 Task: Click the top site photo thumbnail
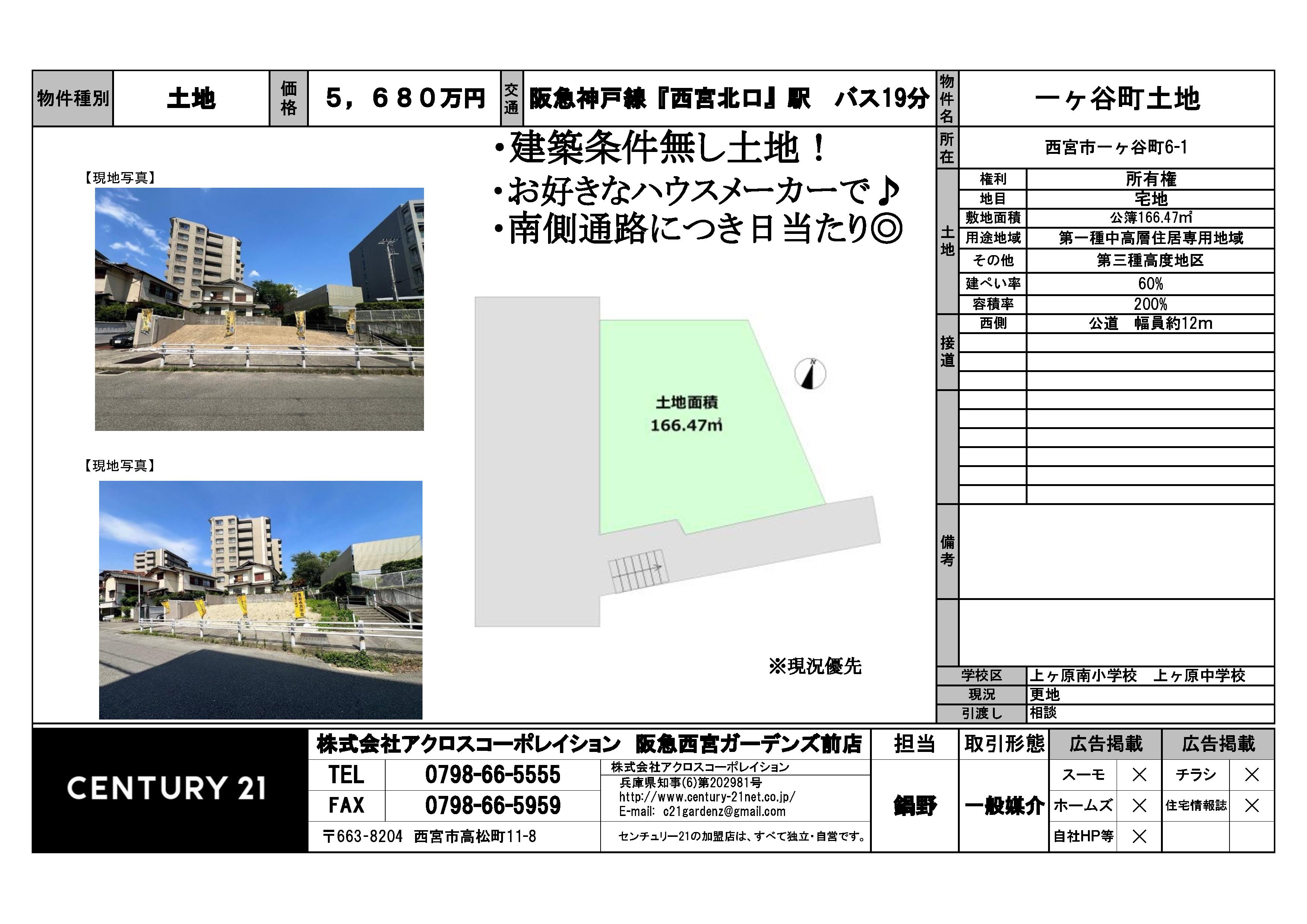[x=259, y=309]
